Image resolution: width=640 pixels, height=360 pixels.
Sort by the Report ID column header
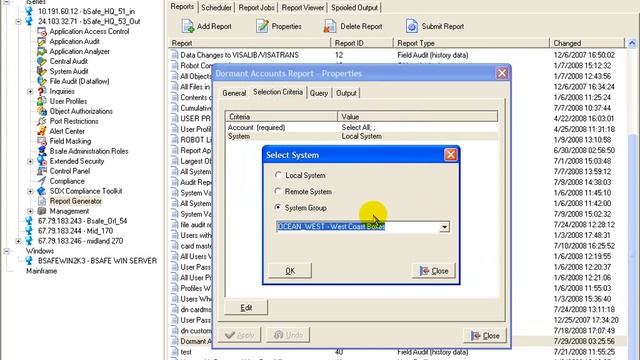[362, 43]
